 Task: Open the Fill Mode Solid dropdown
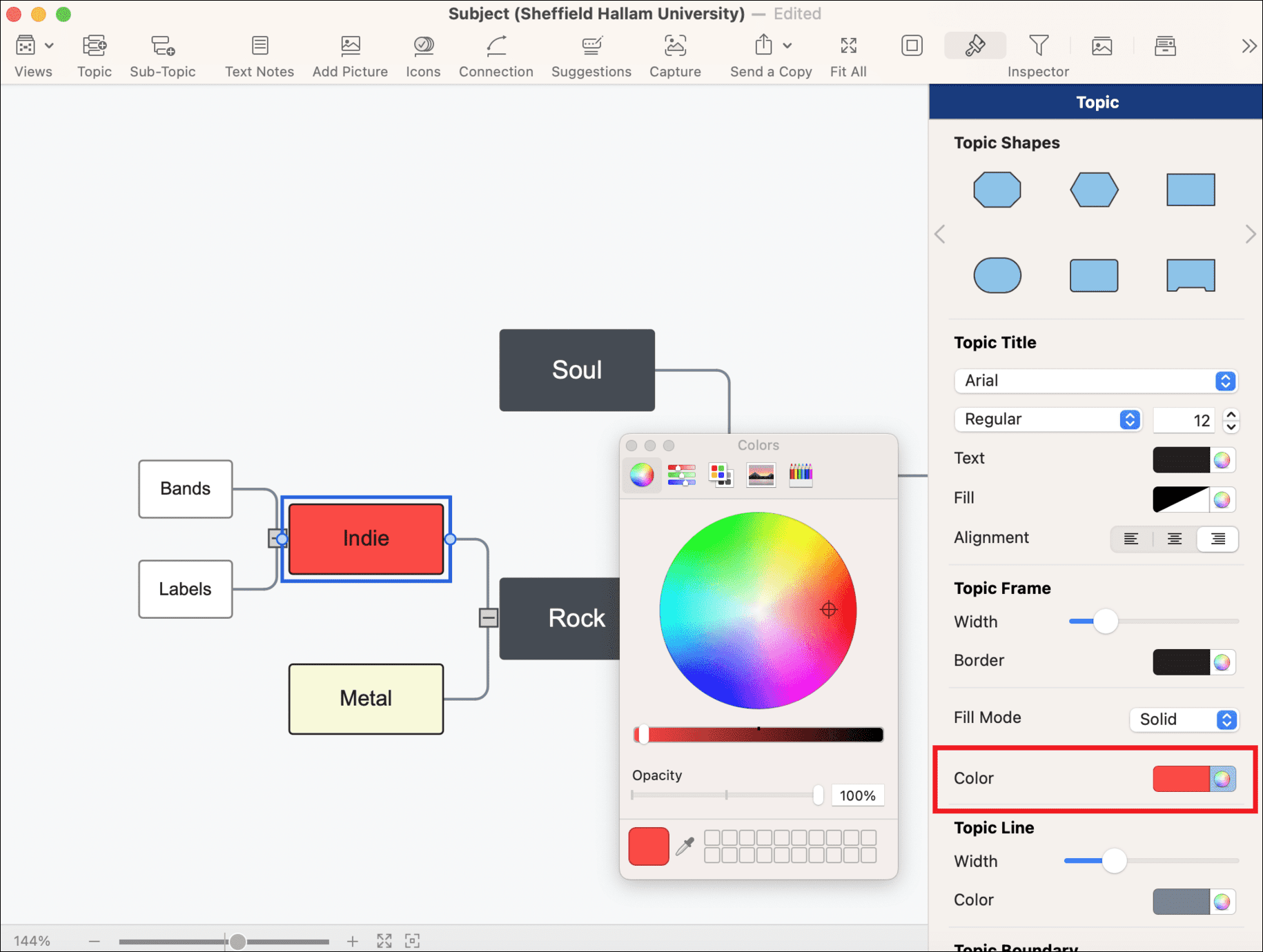(x=1184, y=720)
